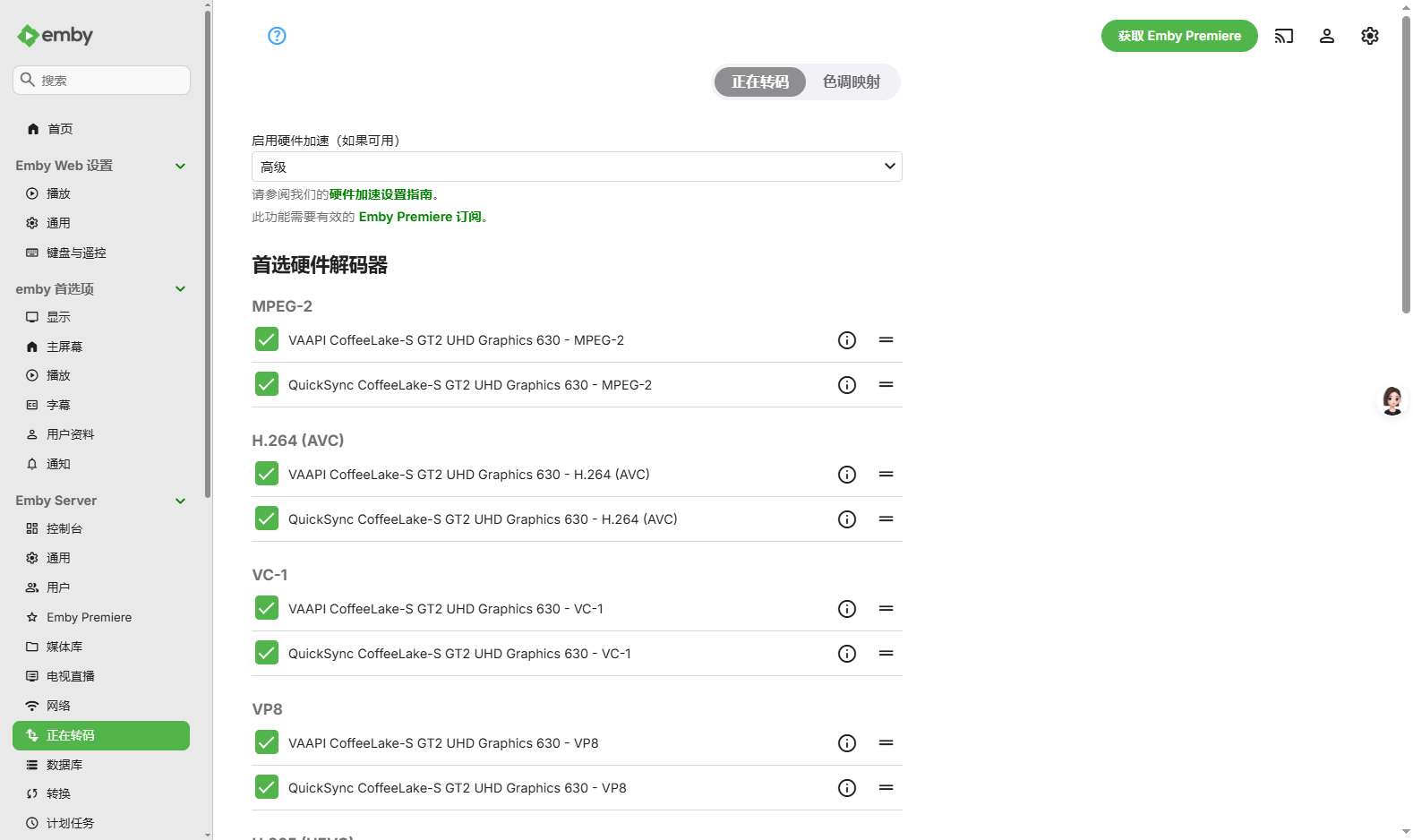Open 电视直播 in sidebar

101,676
